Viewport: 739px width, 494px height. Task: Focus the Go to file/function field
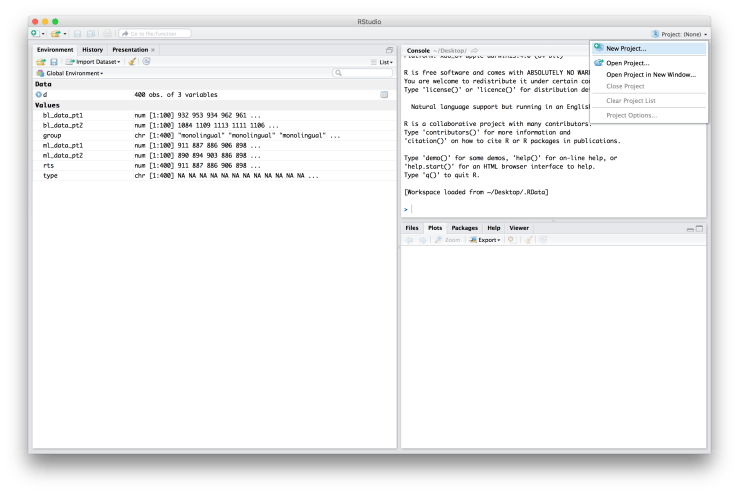coord(155,33)
